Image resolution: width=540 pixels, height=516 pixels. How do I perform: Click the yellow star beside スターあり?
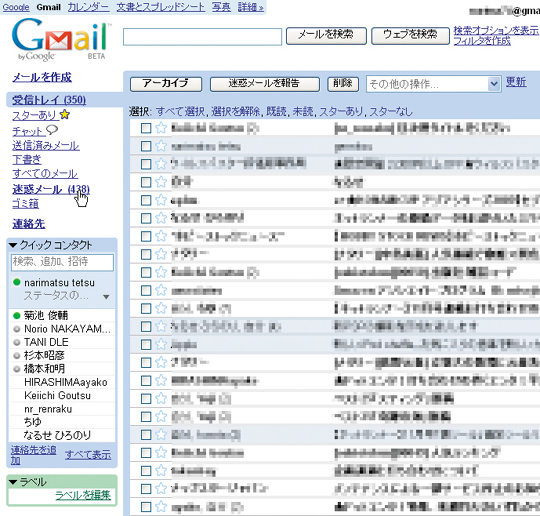click(65, 114)
